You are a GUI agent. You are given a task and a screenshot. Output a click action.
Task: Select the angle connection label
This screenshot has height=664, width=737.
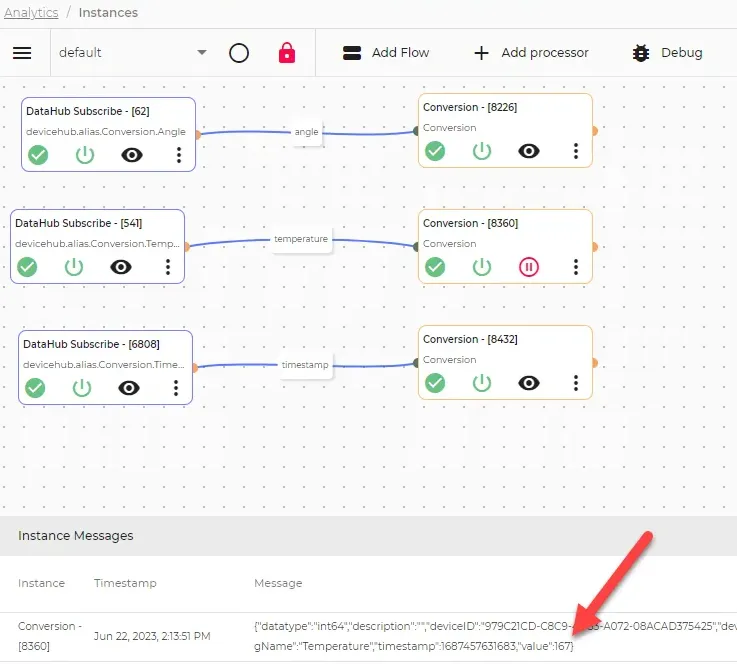306,132
